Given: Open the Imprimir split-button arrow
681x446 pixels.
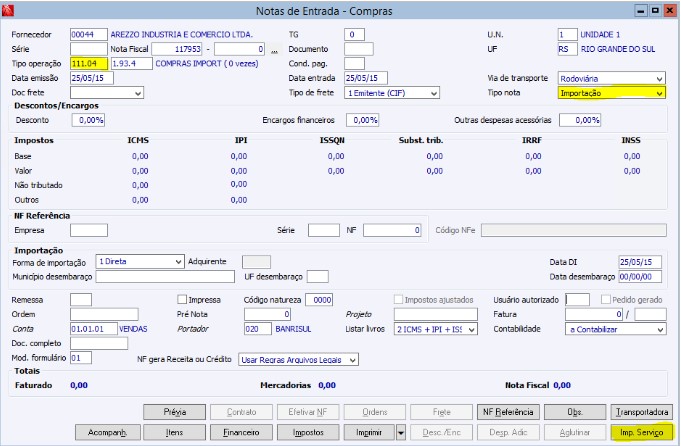Looking at the screenshot, I should tap(401, 433).
